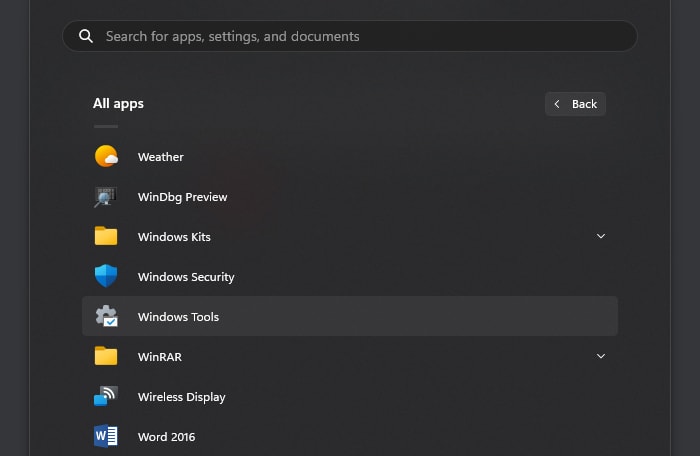Screen dimensions: 700x456
Task: Launch WinDbg Preview via its icon
Action: click(x=106, y=197)
